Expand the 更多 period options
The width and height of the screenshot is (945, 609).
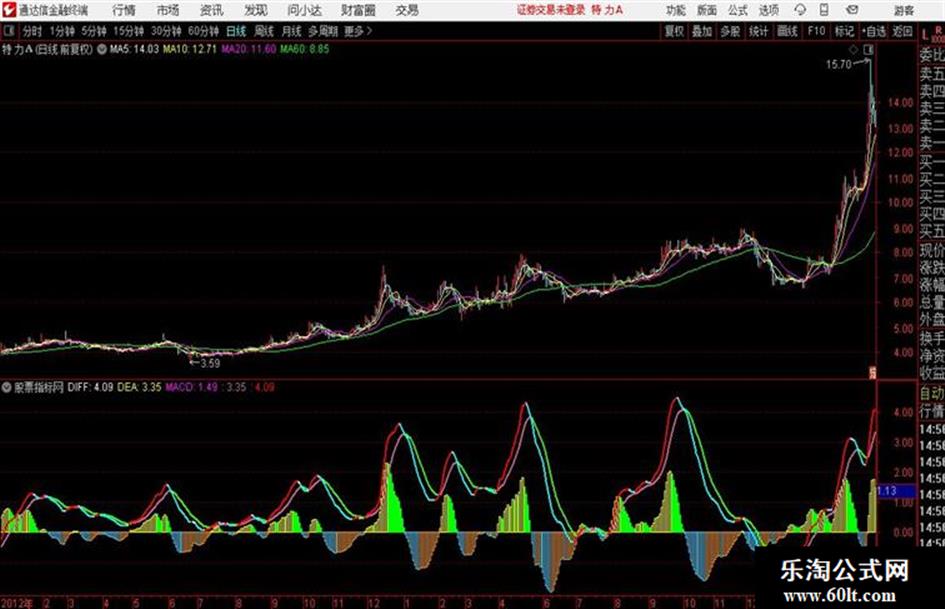pos(358,31)
